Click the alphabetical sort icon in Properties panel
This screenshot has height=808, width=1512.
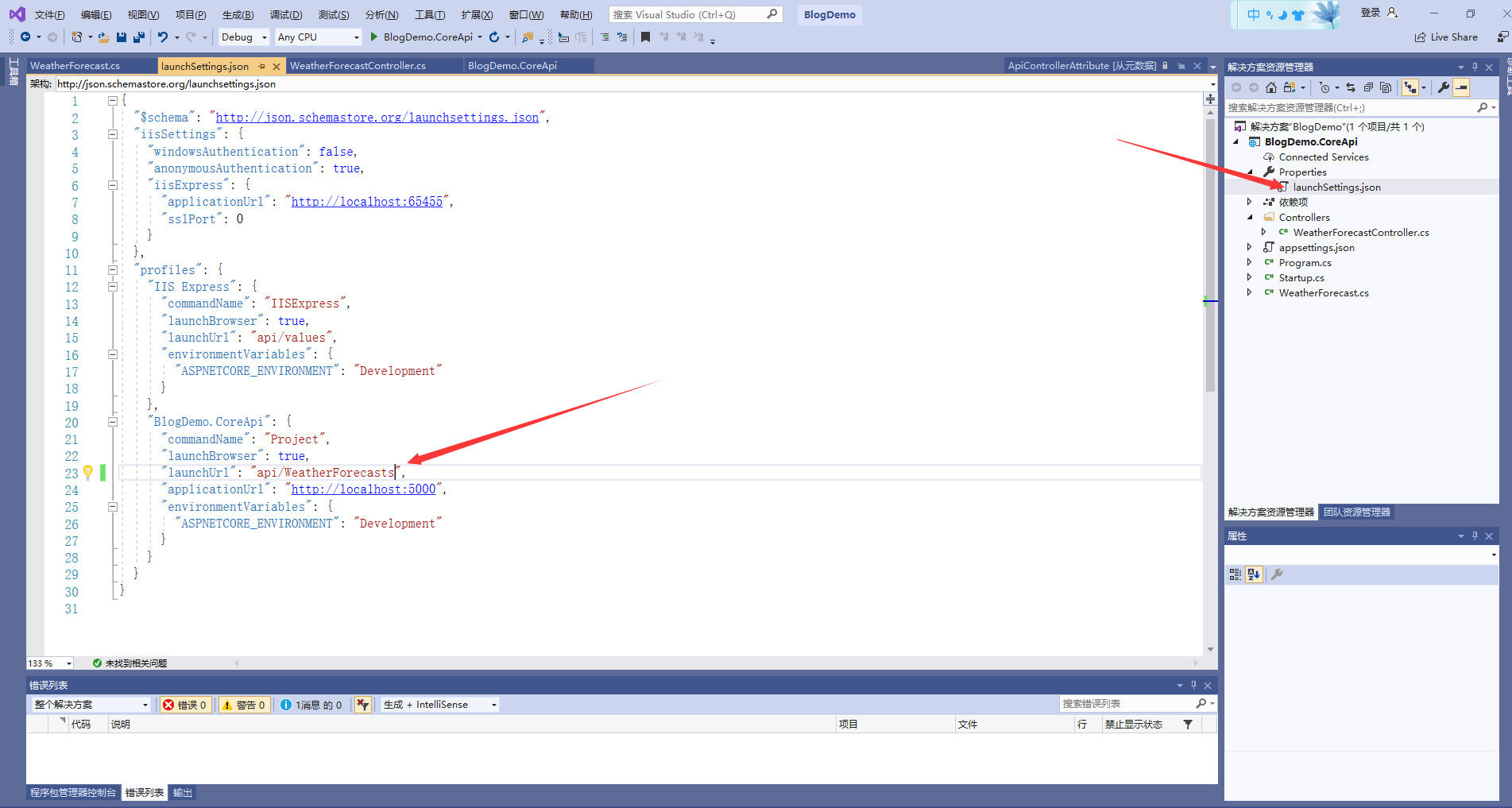pos(1254,574)
